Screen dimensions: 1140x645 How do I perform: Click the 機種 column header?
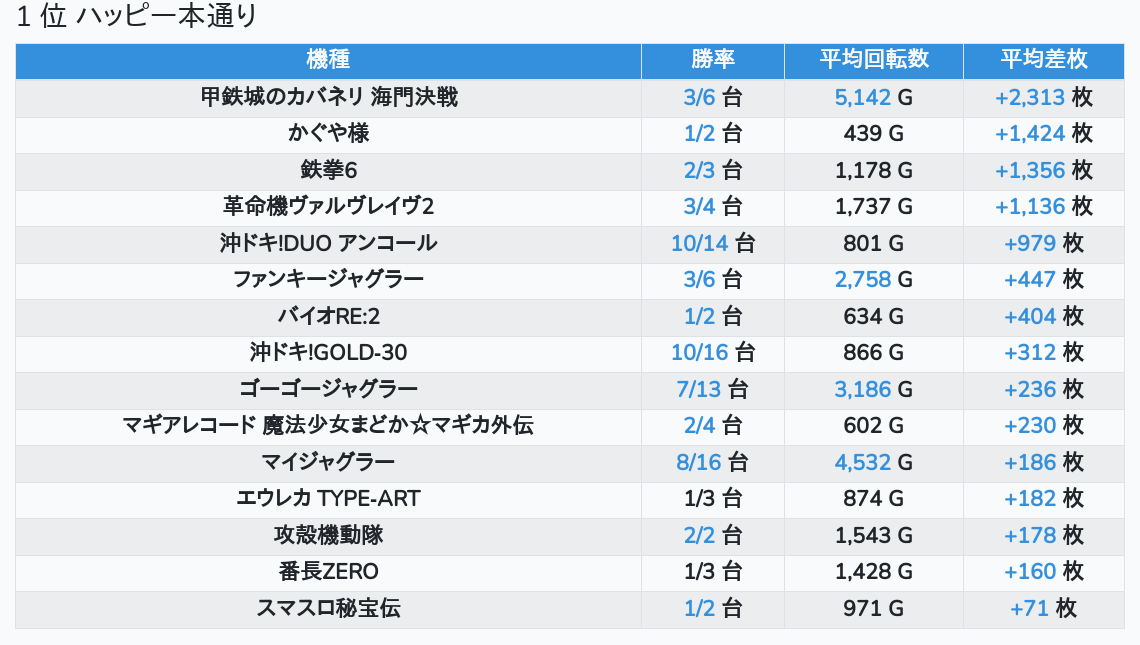[x=328, y=60]
